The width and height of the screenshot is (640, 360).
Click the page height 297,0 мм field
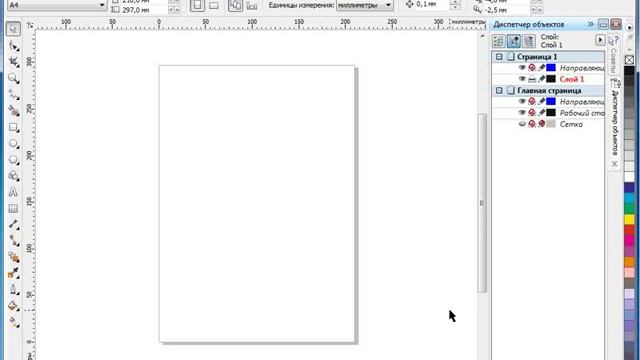tap(143, 10)
